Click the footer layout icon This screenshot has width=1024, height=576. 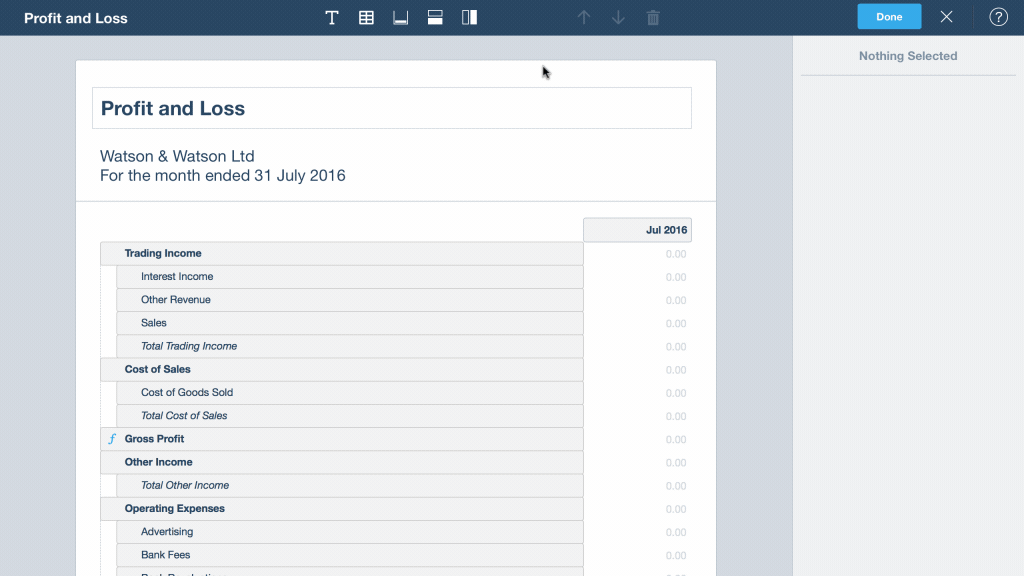coord(401,18)
